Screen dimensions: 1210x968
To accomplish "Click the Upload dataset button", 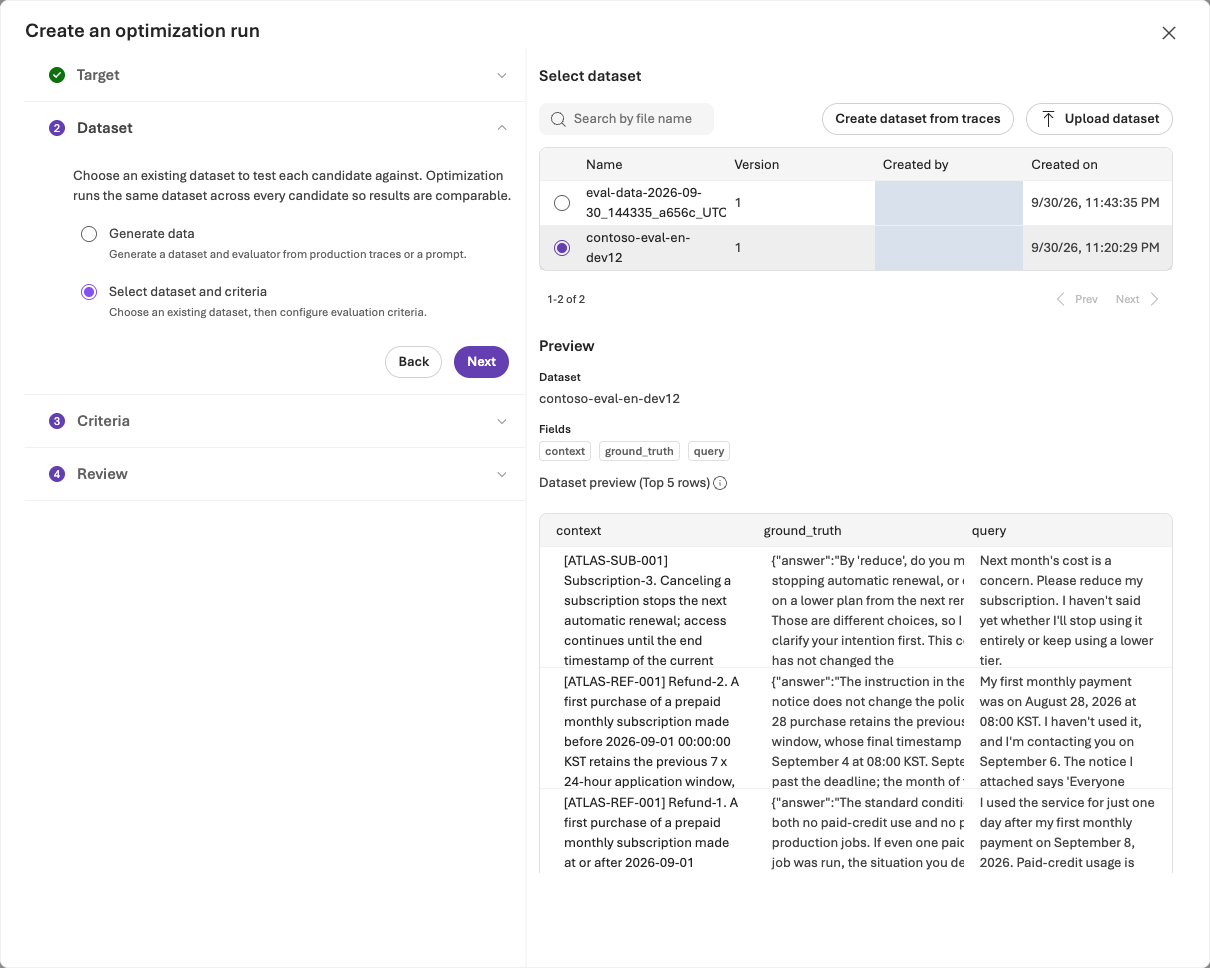I will pos(1099,119).
